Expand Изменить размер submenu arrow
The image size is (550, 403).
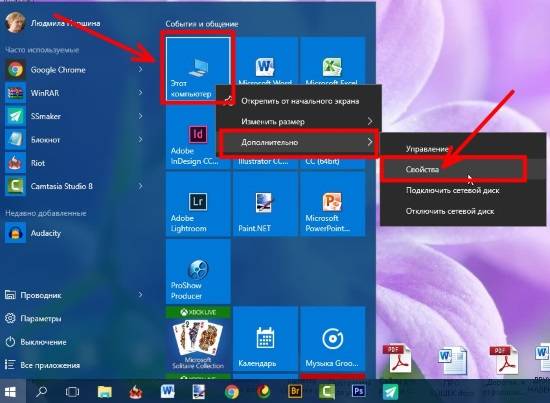(x=370, y=122)
